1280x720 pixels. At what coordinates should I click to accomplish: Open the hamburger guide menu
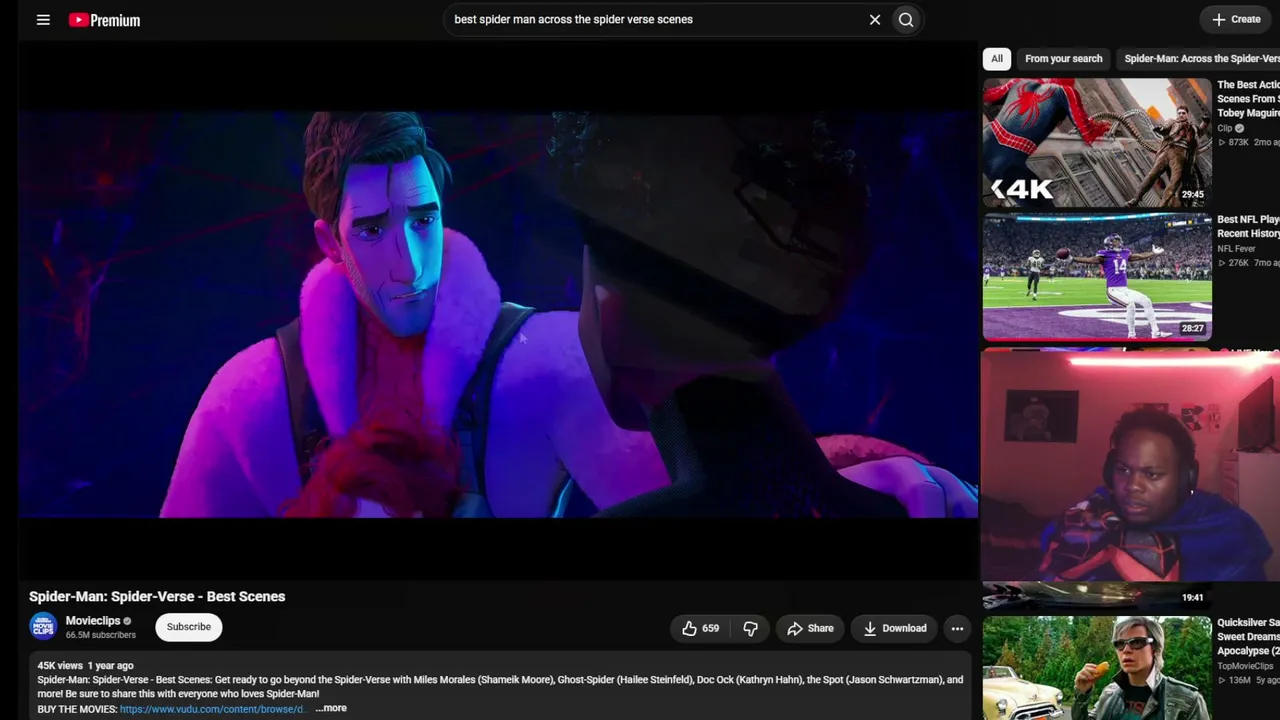(x=43, y=20)
